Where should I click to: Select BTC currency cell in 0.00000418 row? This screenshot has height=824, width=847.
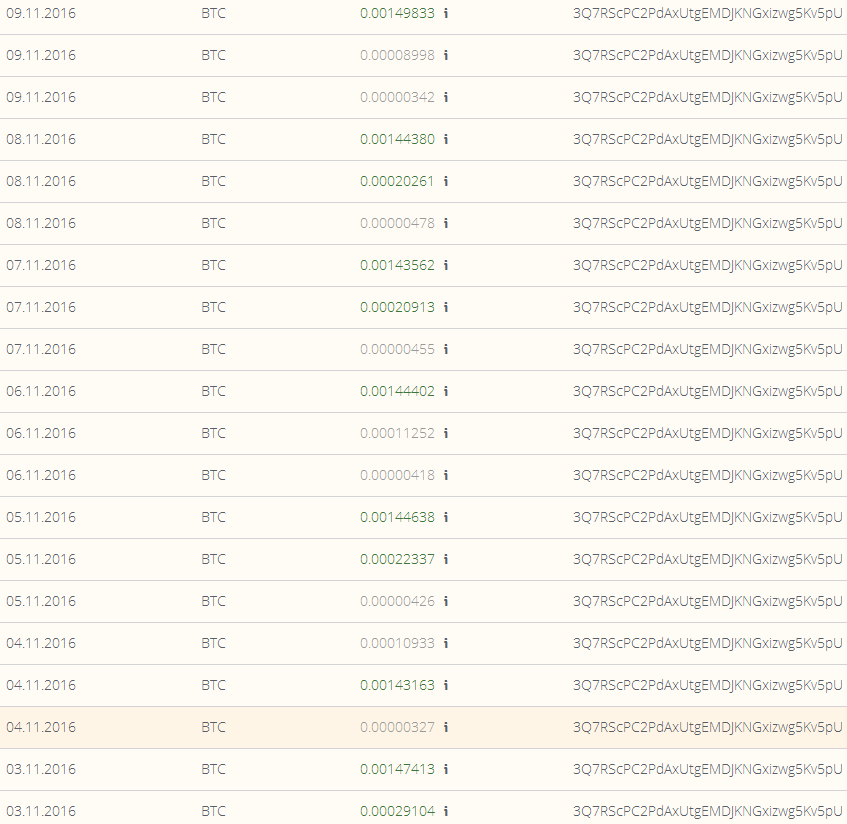click(x=213, y=475)
